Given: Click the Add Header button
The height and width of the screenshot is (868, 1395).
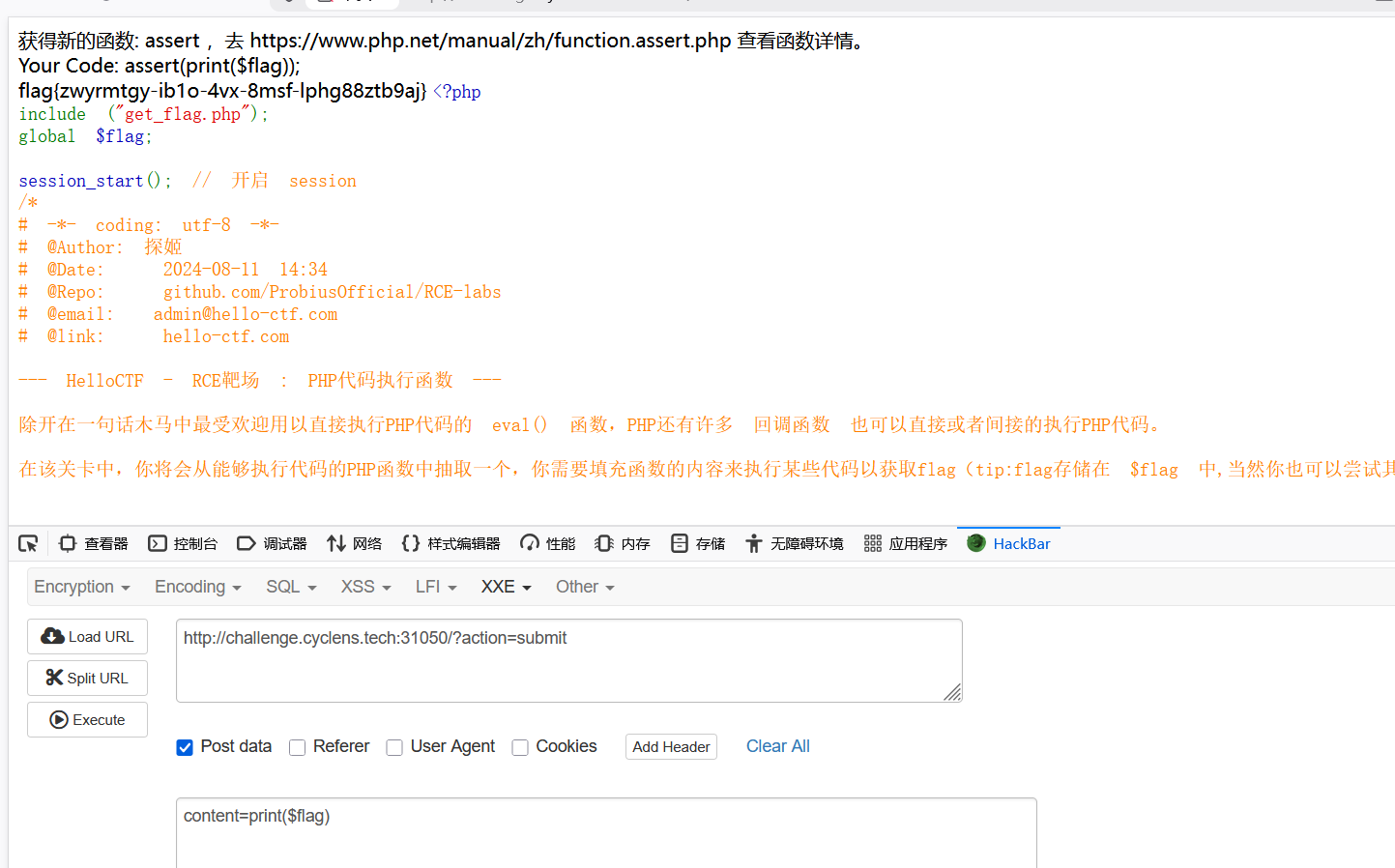Looking at the screenshot, I should (671, 747).
